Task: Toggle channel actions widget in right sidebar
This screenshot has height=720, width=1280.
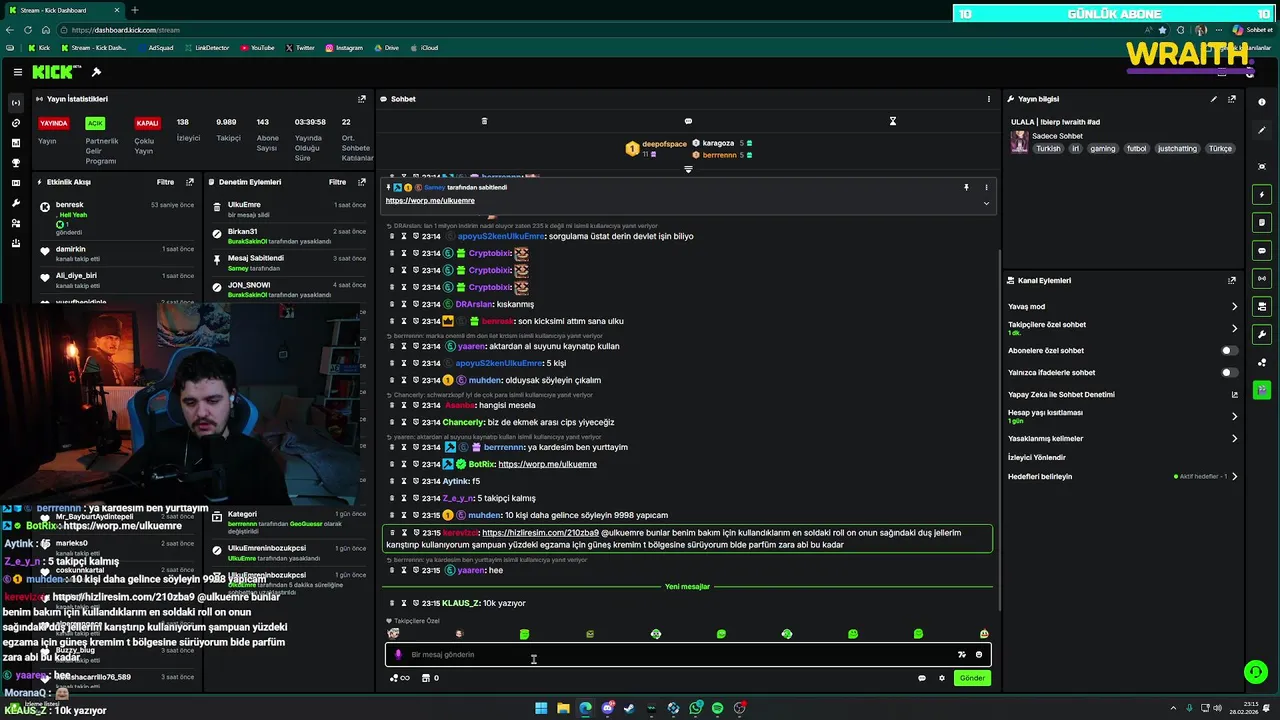Action: click(x=1262, y=306)
